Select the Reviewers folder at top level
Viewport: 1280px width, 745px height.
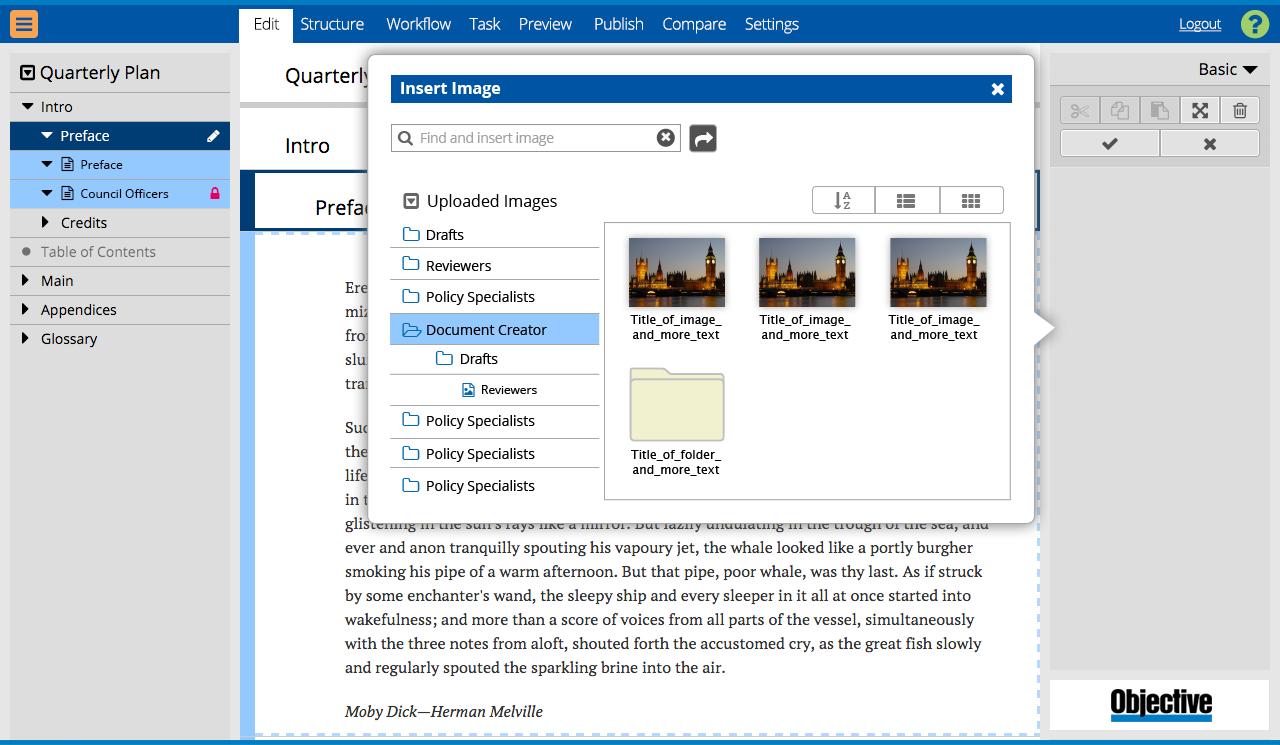495,266
